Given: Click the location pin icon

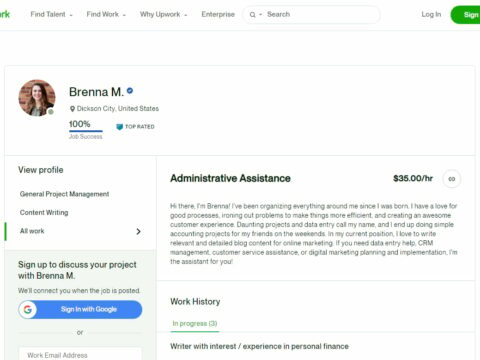Looking at the screenshot, I should (72, 109).
